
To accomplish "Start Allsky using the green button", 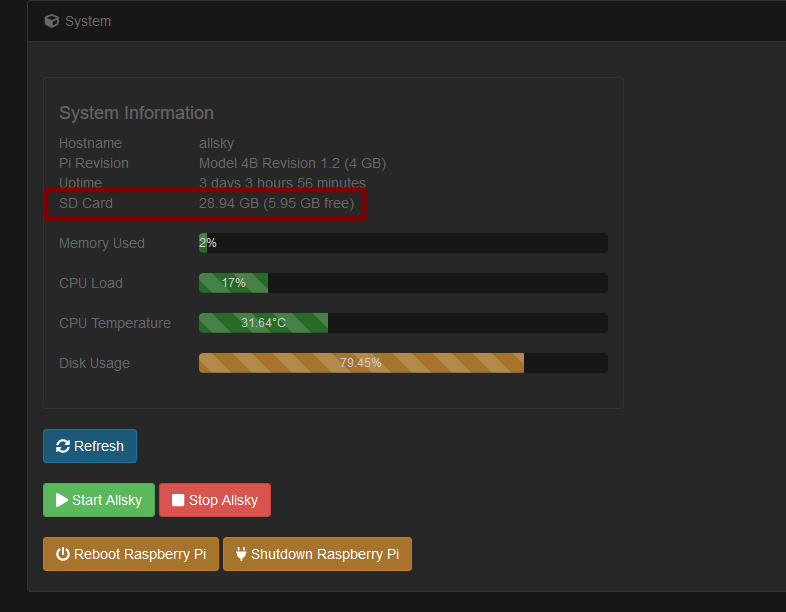I will click(x=99, y=500).
